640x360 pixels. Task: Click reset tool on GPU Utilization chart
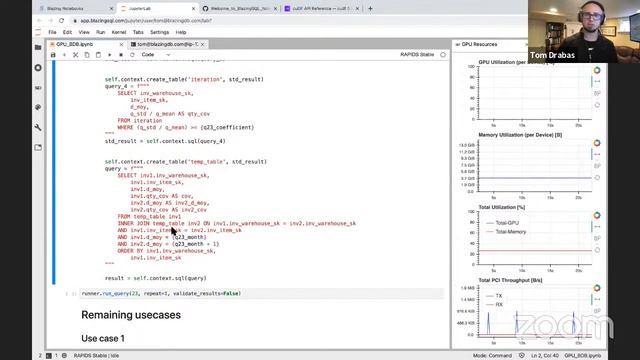(597, 105)
